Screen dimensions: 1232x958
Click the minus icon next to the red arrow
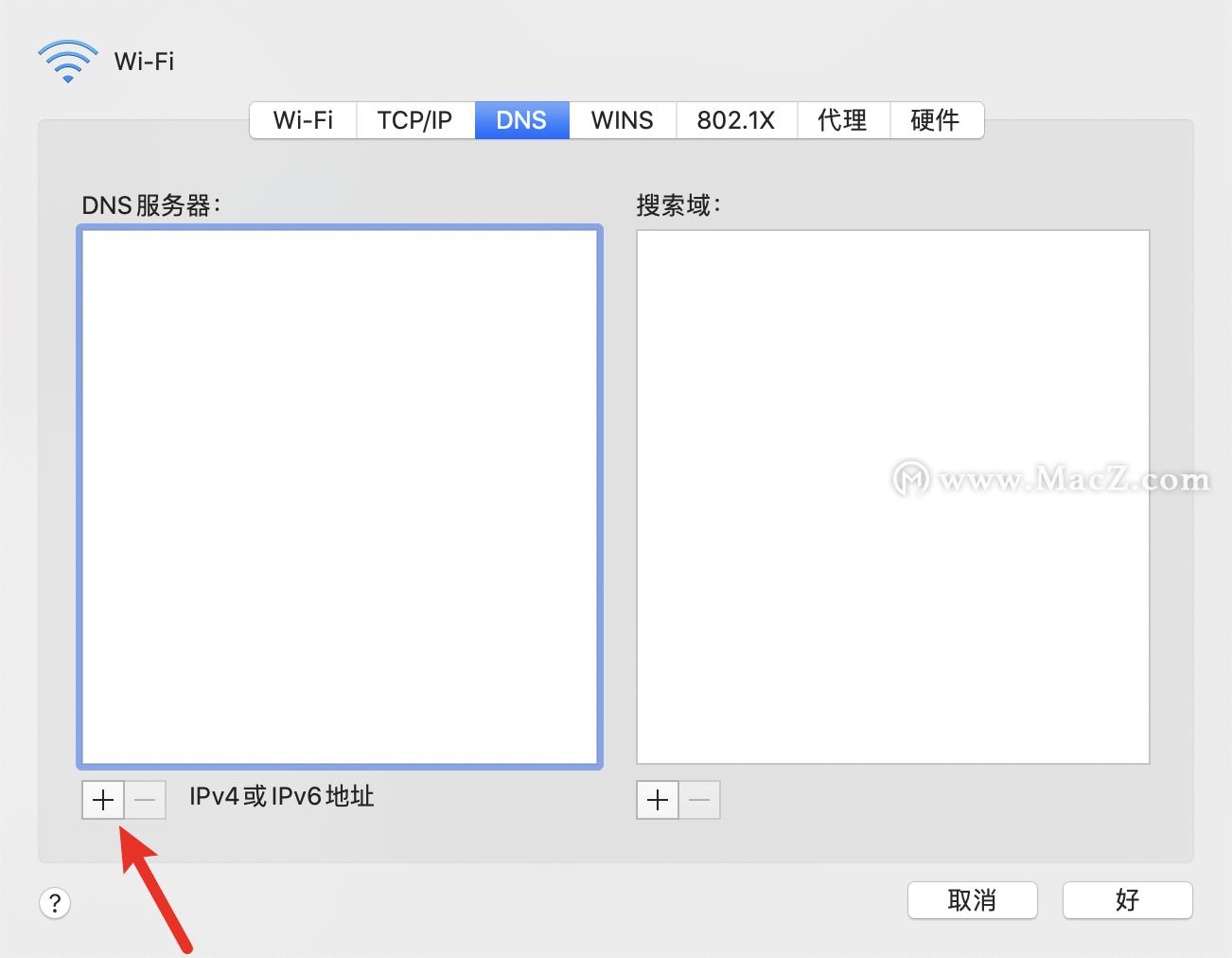point(145,799)
